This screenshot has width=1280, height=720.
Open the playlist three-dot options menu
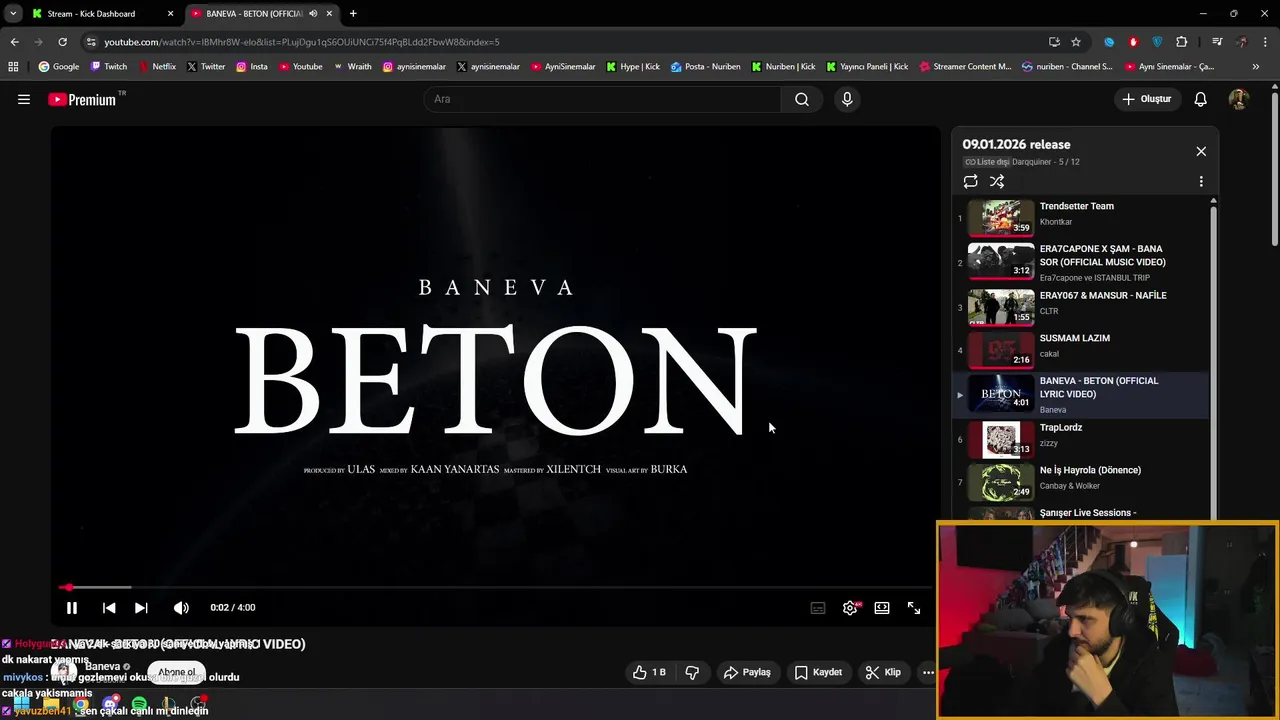[1201, 181]
